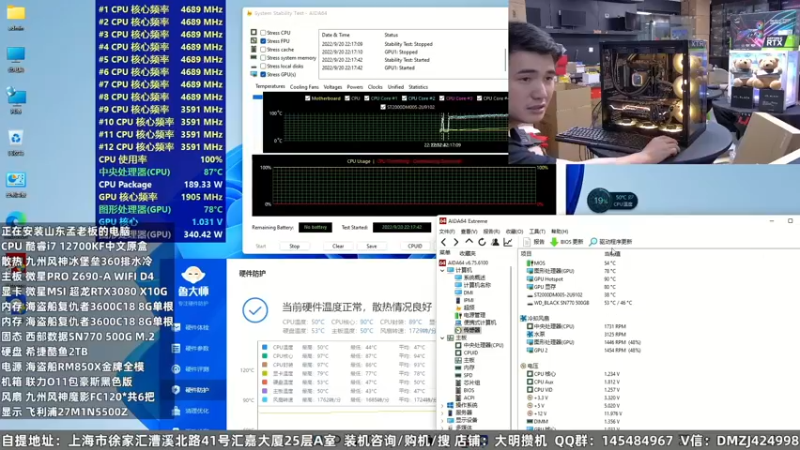800x450 pixels.
Task: Click the yellow GPU temperature legend swatch
Action: tap(265, 373)
